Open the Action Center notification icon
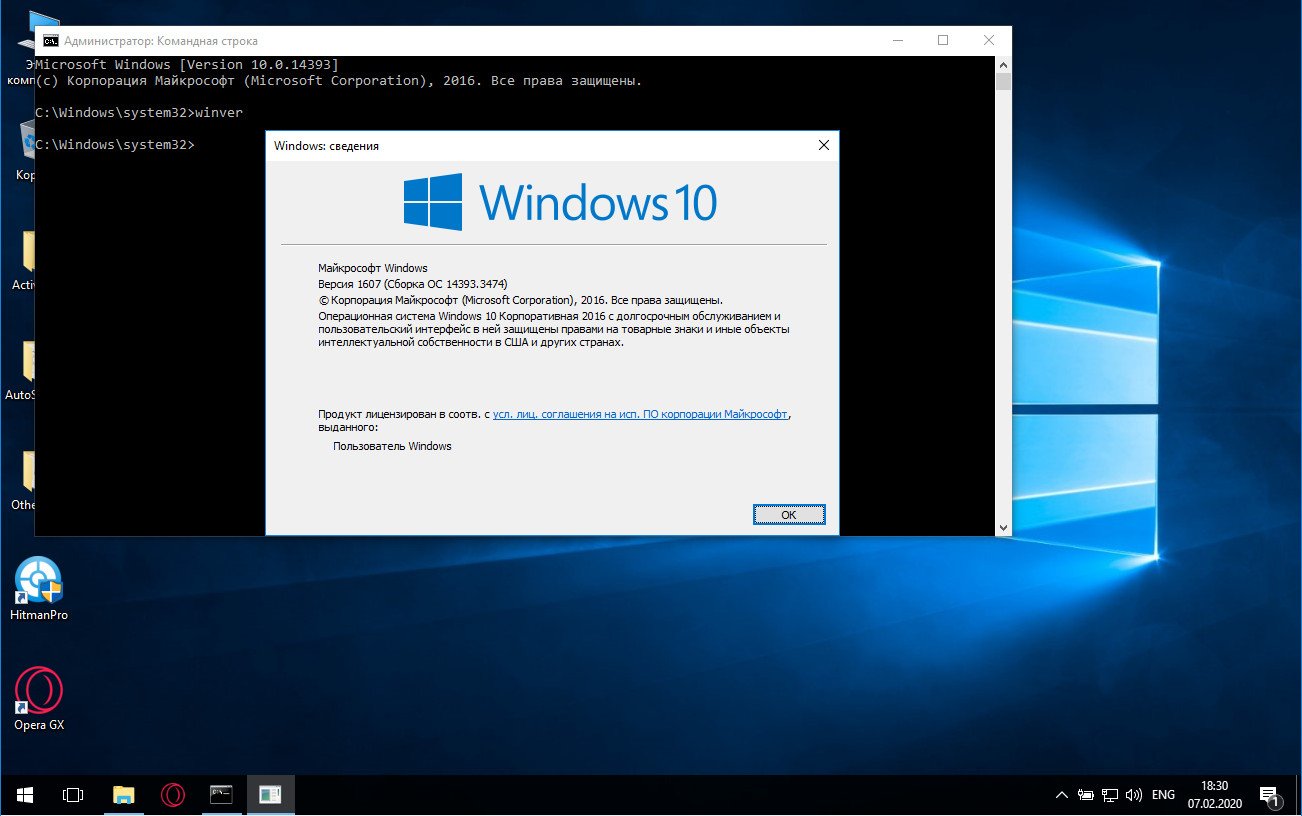The height and width of the screenshot is (816, 1302). coord(1269,796)
